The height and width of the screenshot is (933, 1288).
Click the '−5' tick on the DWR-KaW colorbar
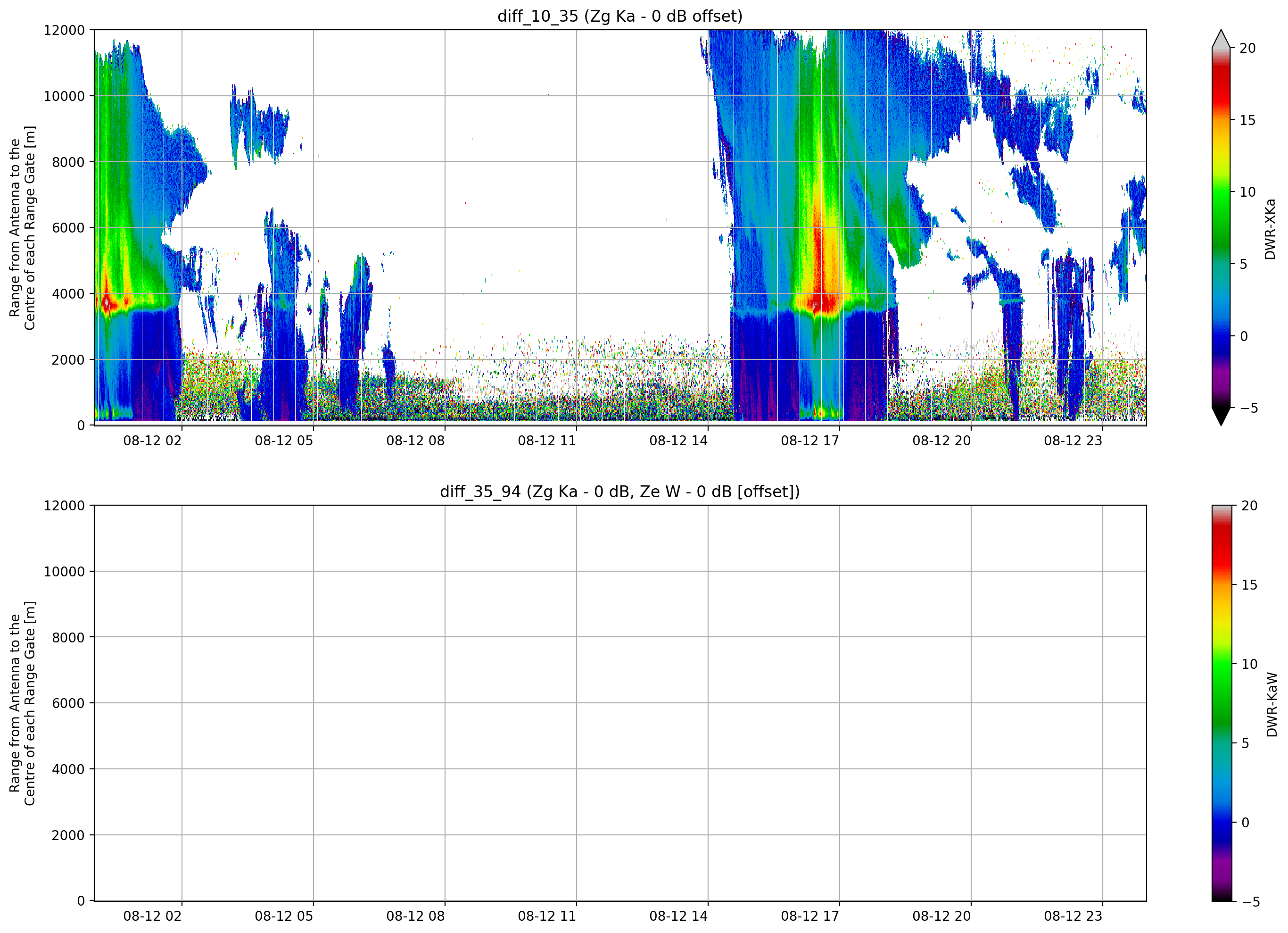(1250, 902)
